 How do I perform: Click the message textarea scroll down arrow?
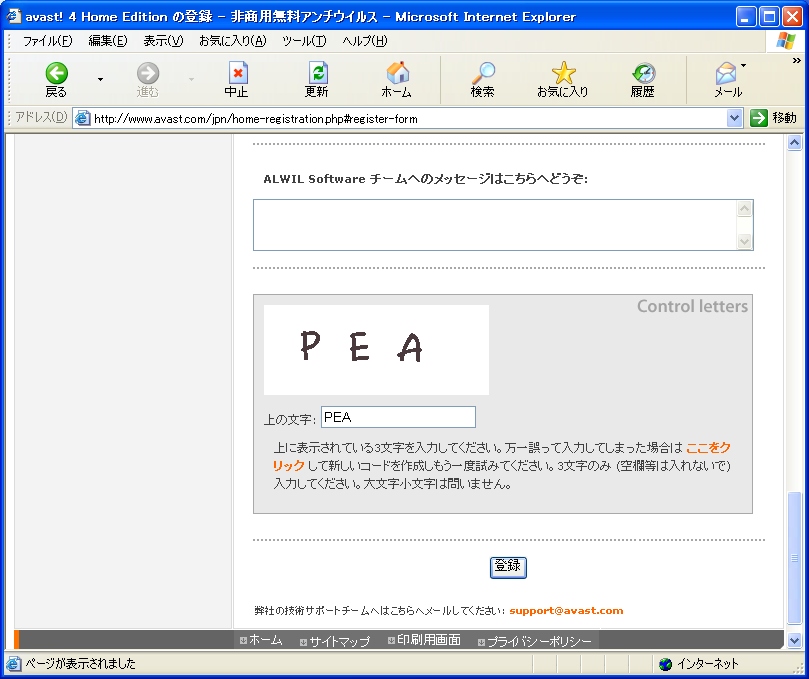744,241
